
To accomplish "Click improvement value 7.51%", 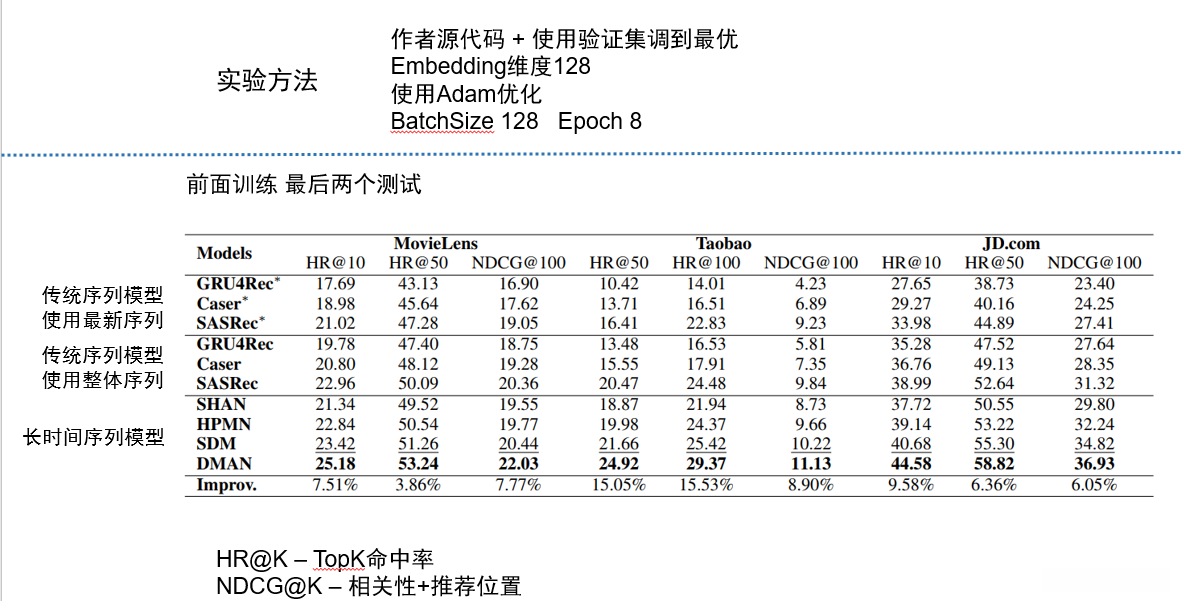I will (335, 484).
